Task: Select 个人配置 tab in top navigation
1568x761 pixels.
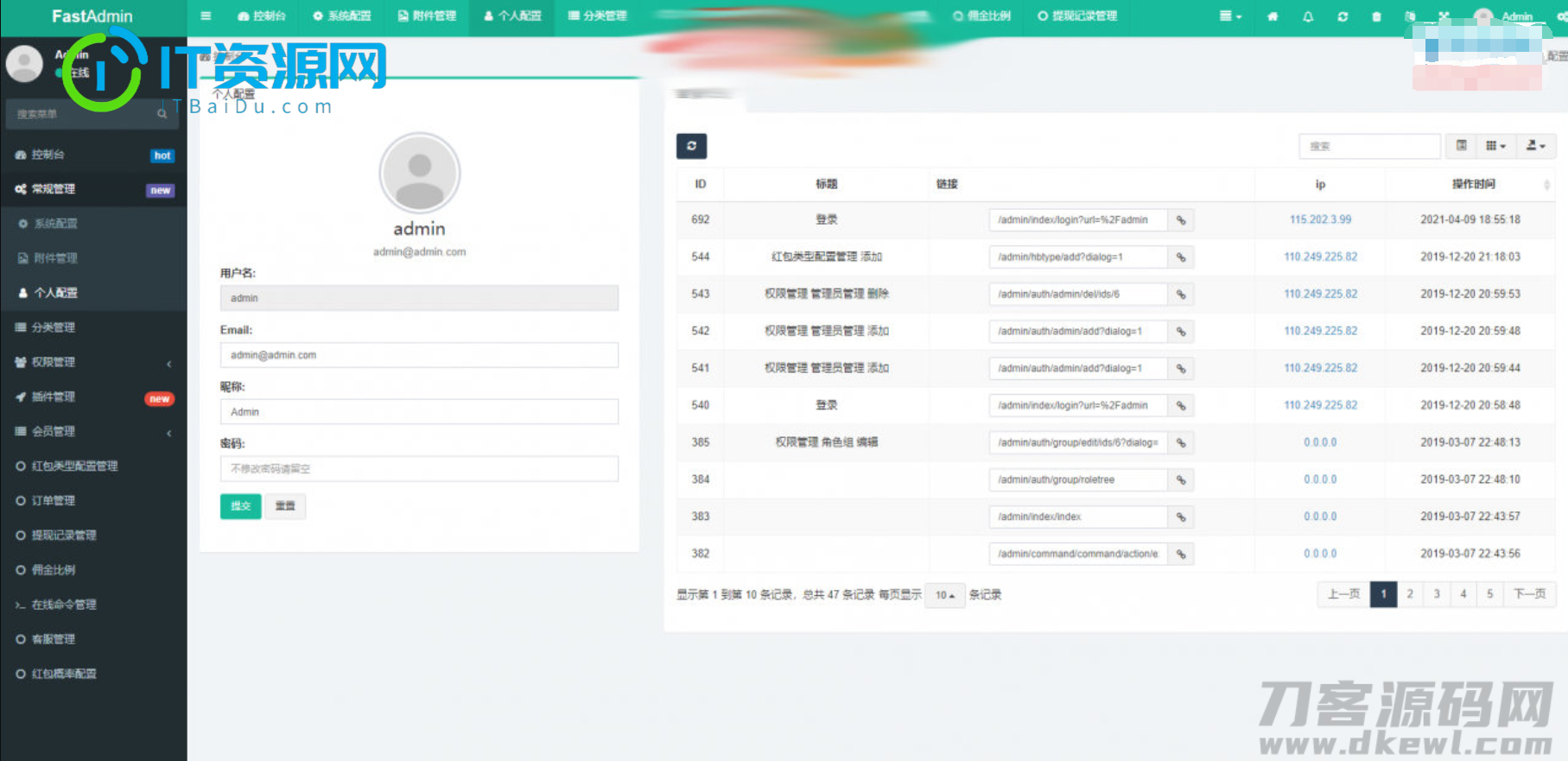Action: tap(512, 16)
